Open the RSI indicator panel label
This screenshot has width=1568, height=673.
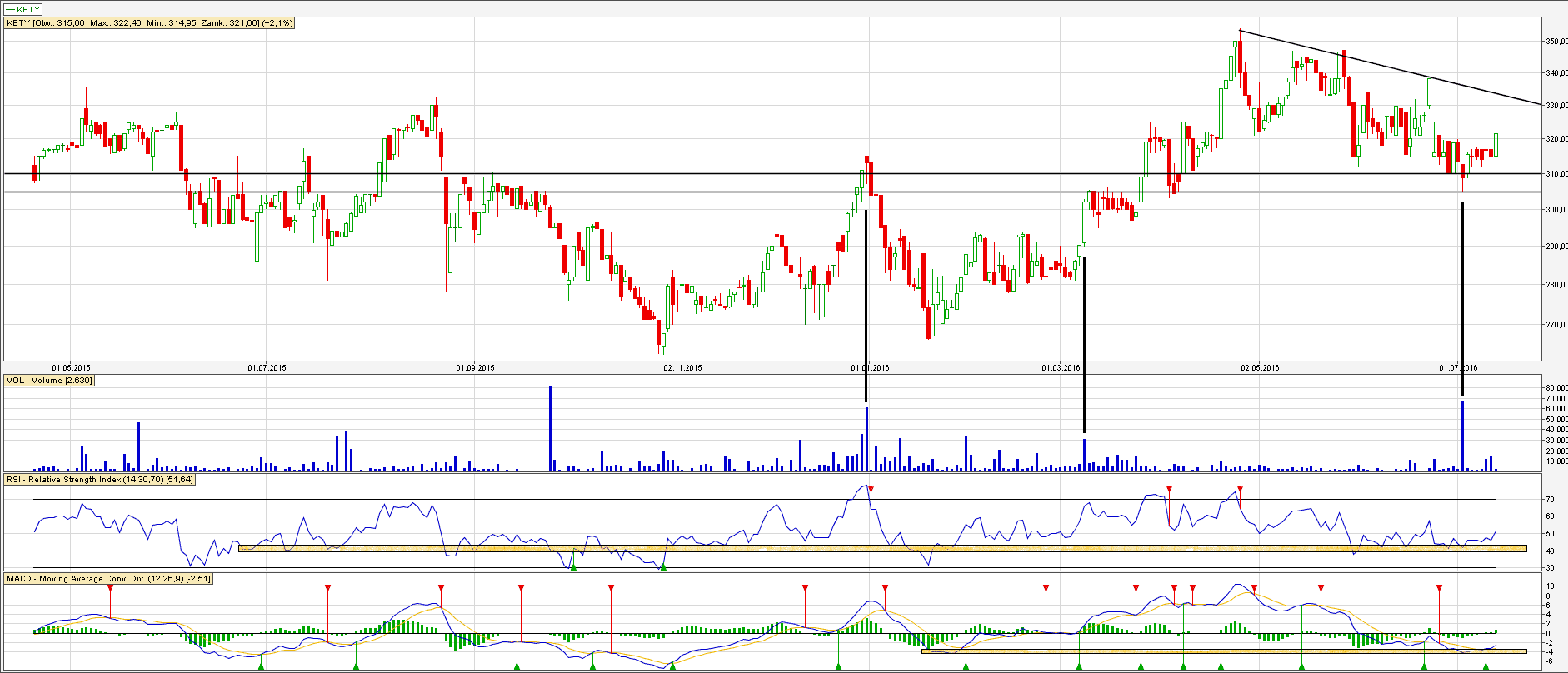[100, 480]
